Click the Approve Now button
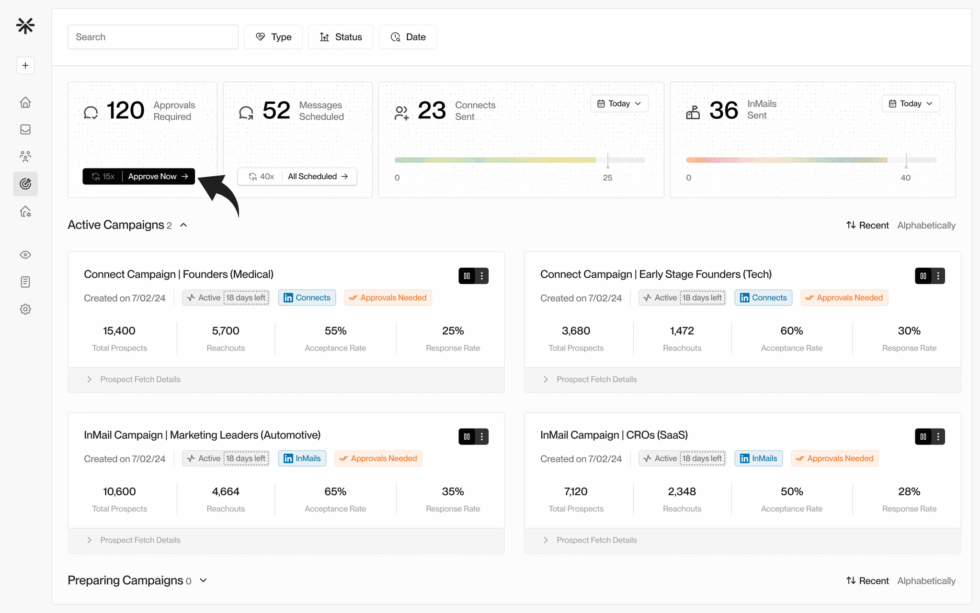980x613 pixels. tap(158, 177)
